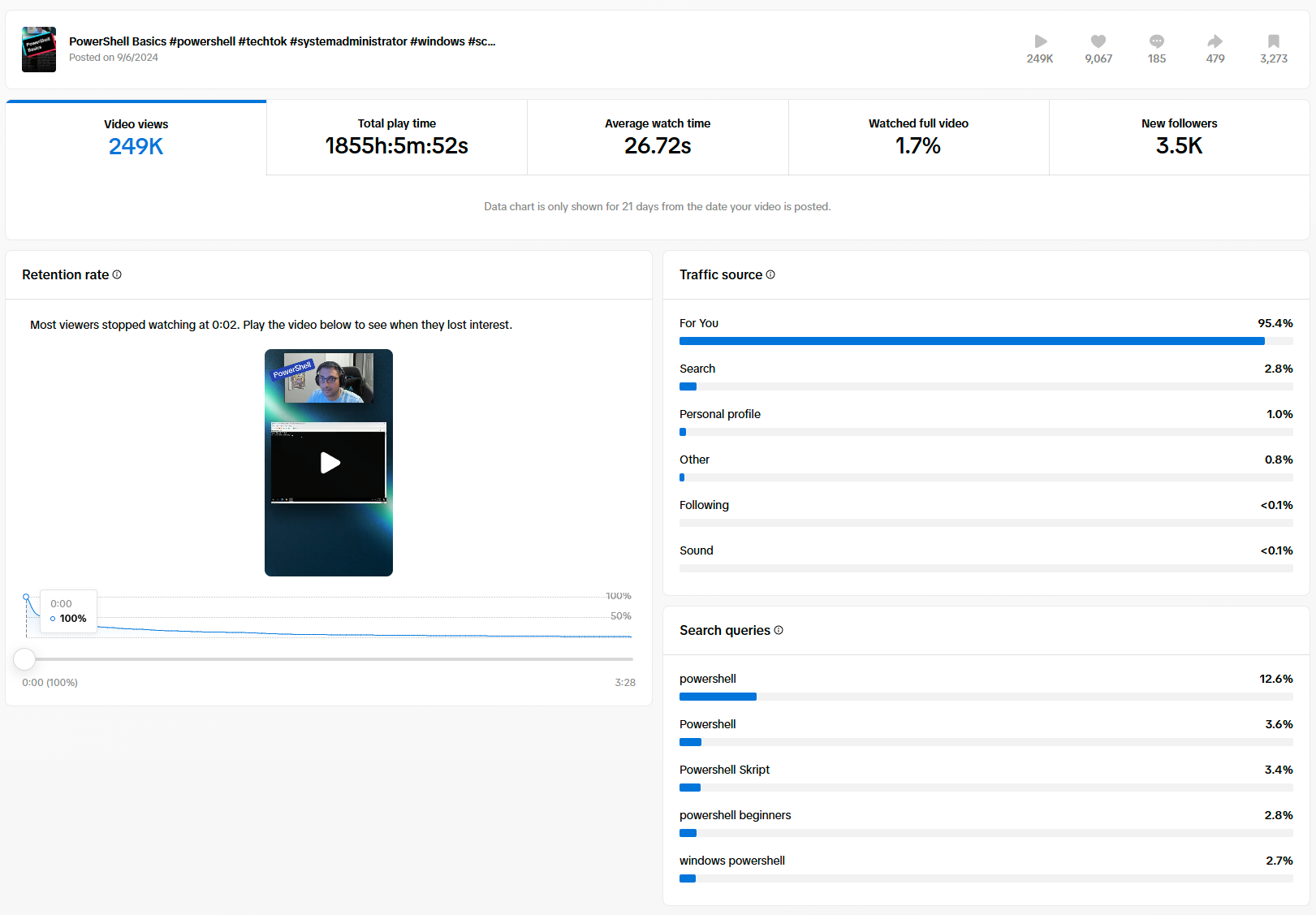Click the Traffic source info icon
Image resolution: width=1316 pixels, height=915 pixels.
(x=770, y=274)
